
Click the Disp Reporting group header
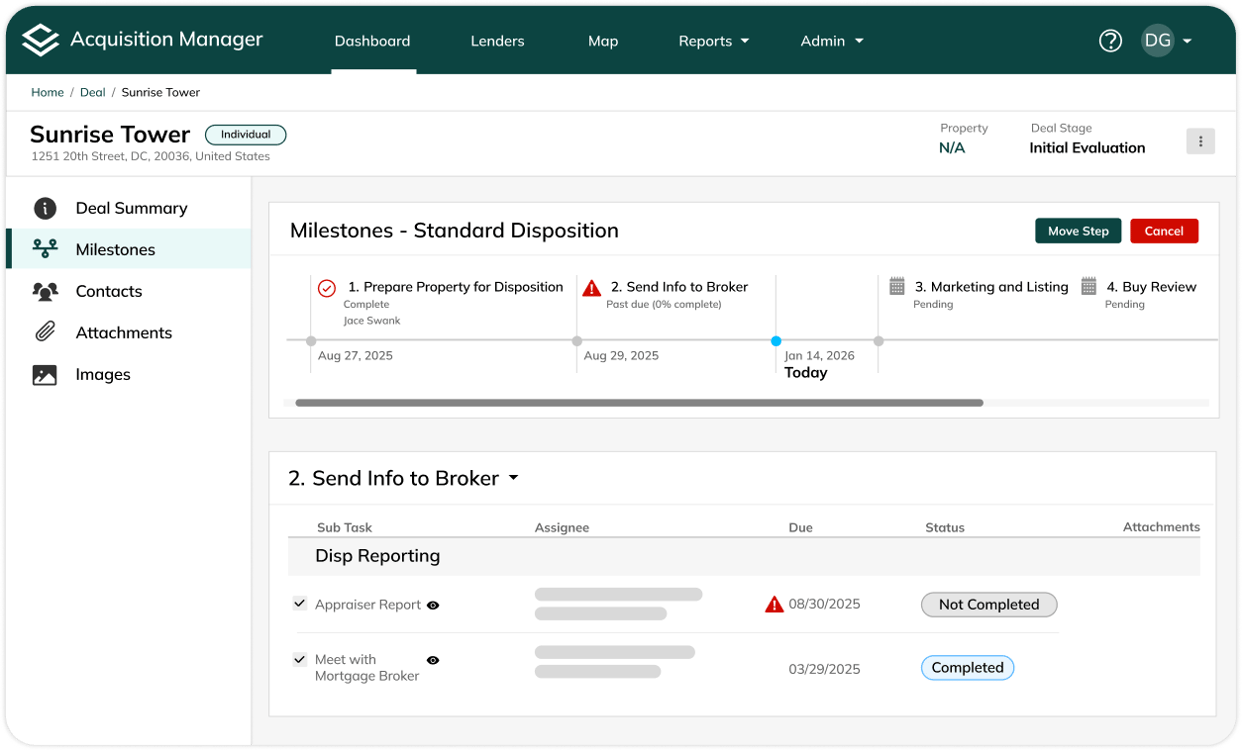coord(744,556)
